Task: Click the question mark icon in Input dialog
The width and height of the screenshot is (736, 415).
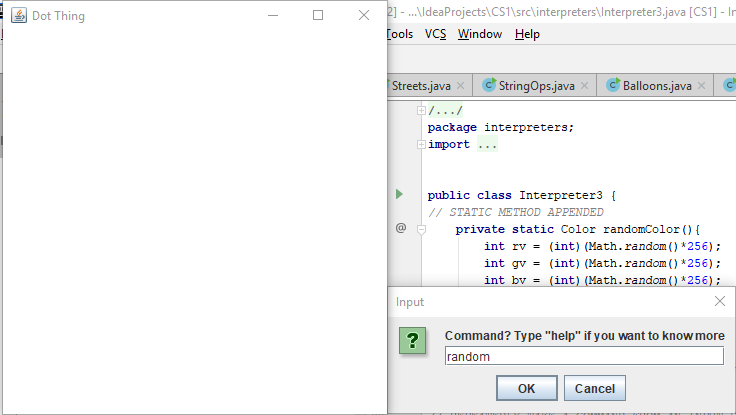Action: tap(413, 340)
